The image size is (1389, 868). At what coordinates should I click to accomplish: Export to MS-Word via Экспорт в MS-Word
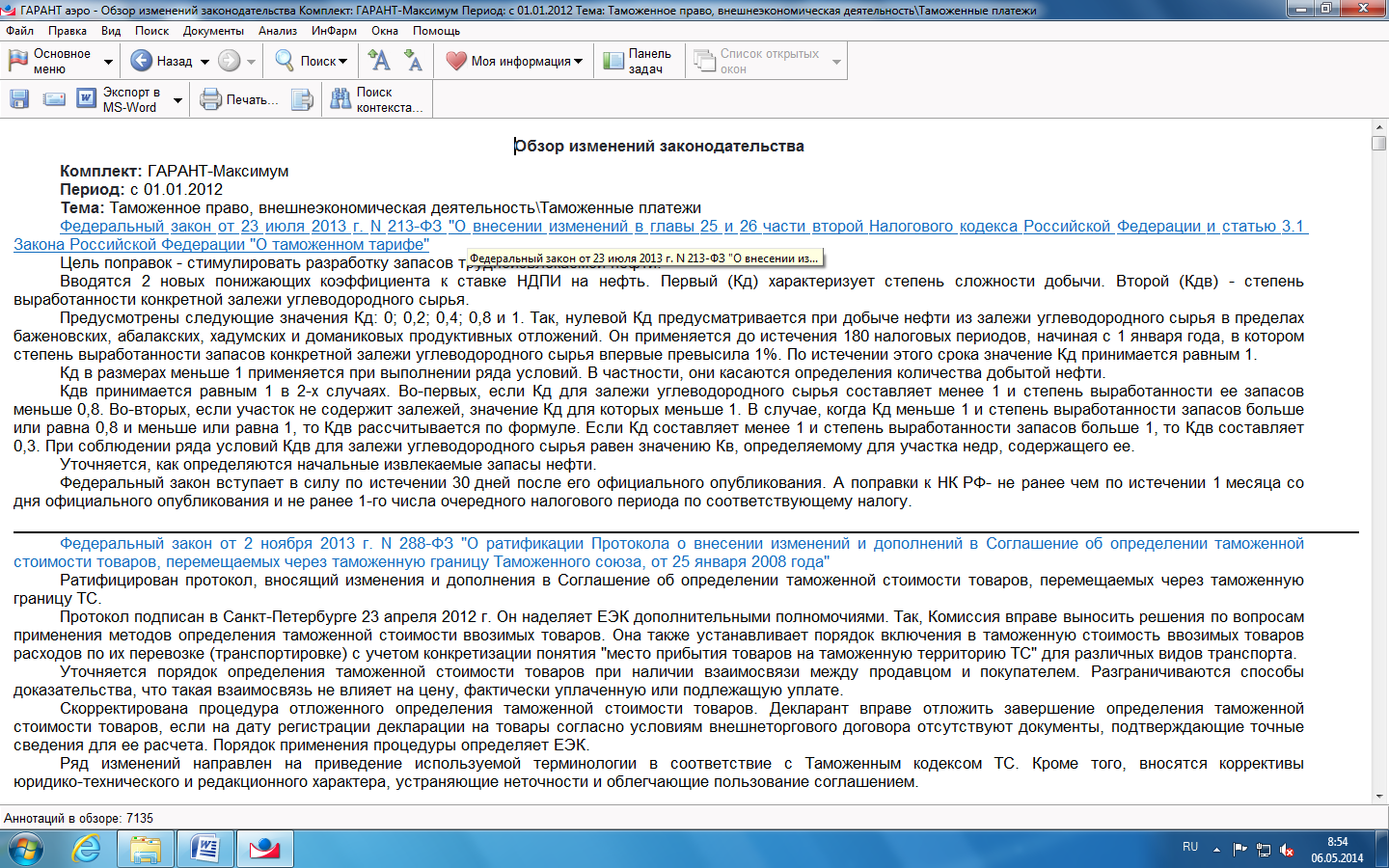(x=118, y=99)
